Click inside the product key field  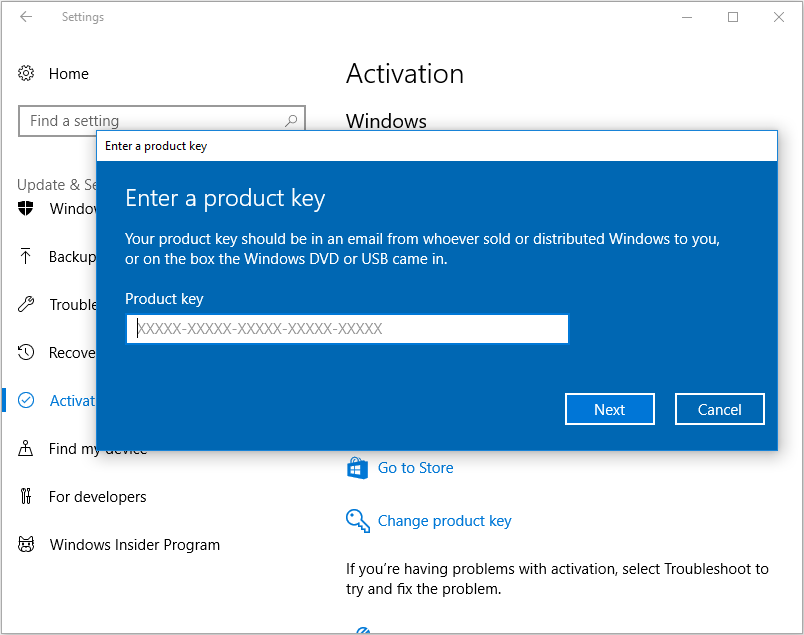click(346, 328)
